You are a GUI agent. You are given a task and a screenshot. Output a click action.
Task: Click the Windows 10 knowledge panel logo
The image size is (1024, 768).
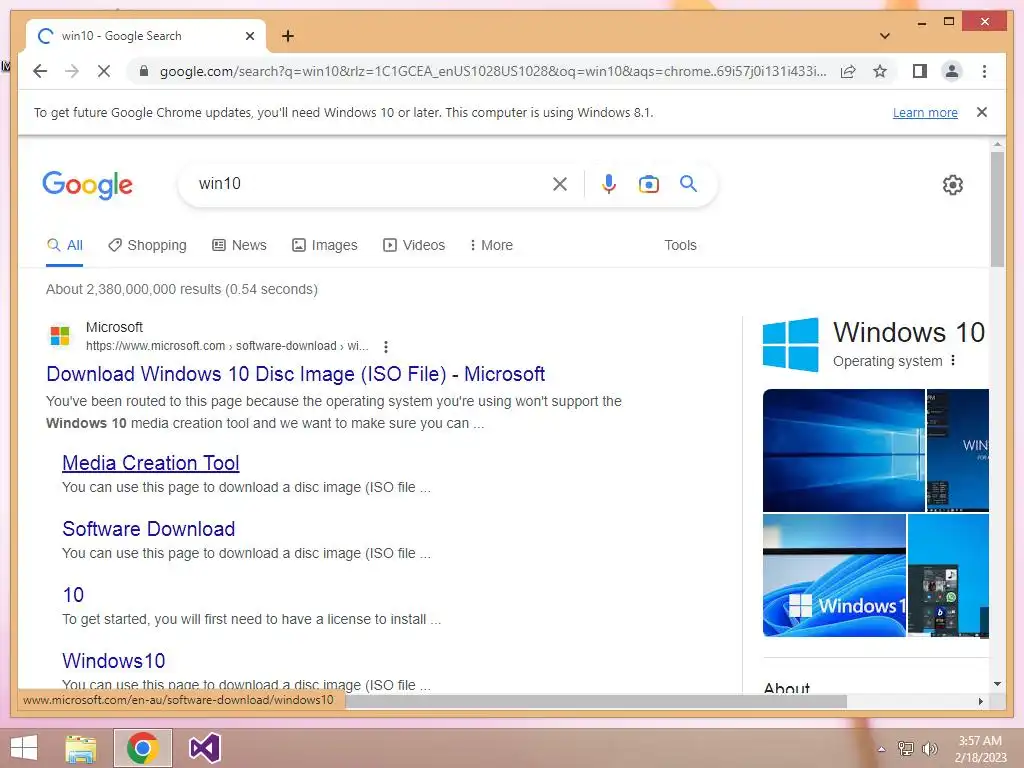pyautogui.click(x=790, y=344)
